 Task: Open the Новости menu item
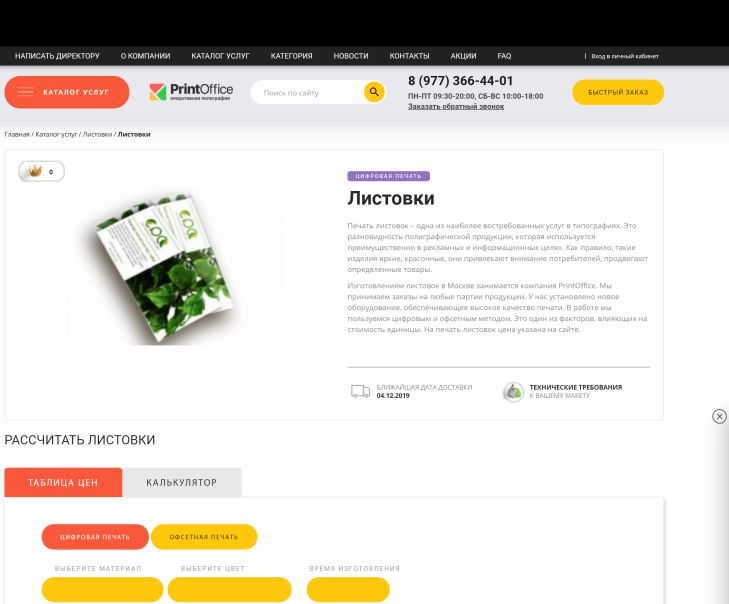click(351, 56)
